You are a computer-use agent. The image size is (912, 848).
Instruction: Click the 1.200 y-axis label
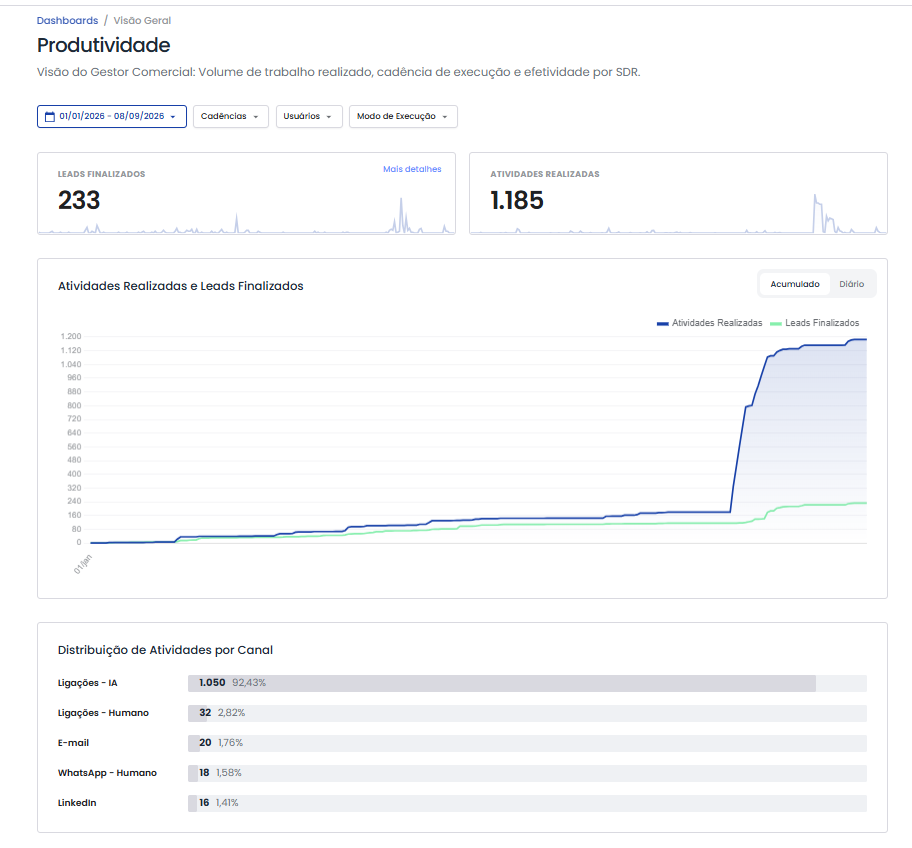pos(71,336)
